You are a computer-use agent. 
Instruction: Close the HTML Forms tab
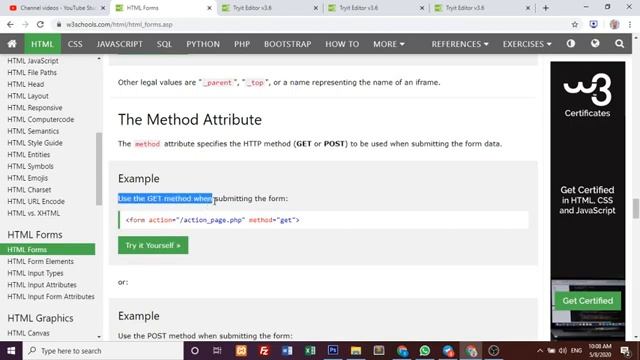pyautogui.click(x=209, y=8)
